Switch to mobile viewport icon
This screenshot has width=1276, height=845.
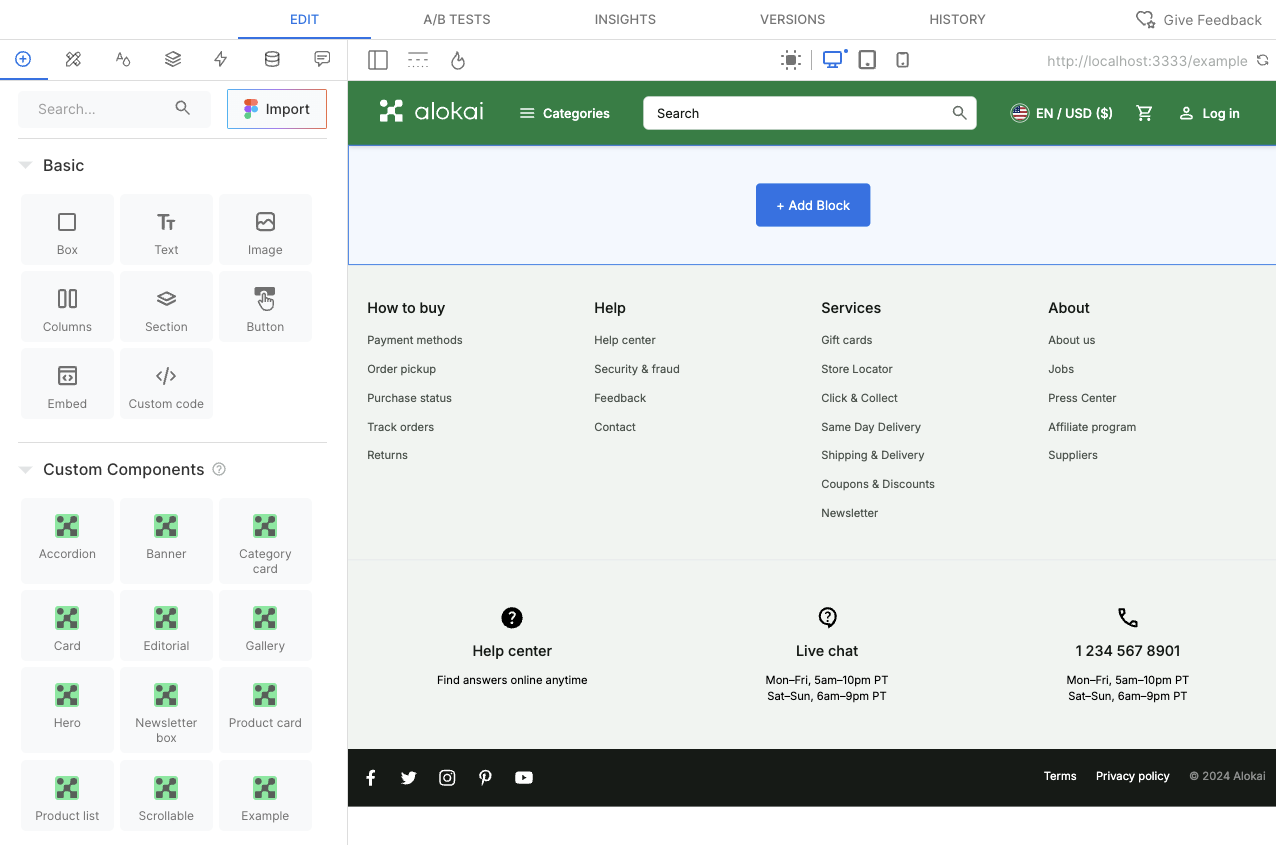tap(903, 60)
